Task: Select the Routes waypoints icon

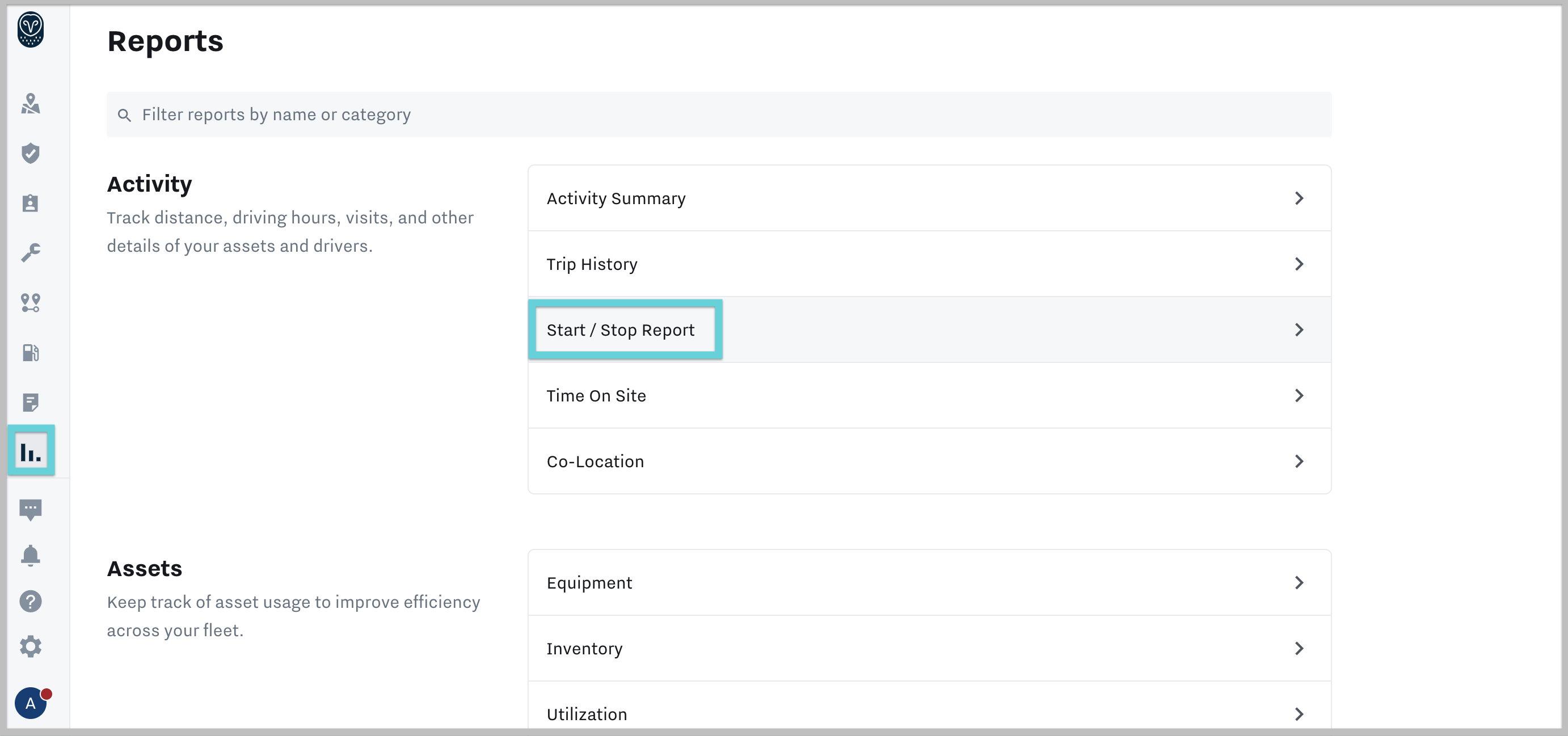Action: (31, 302)
